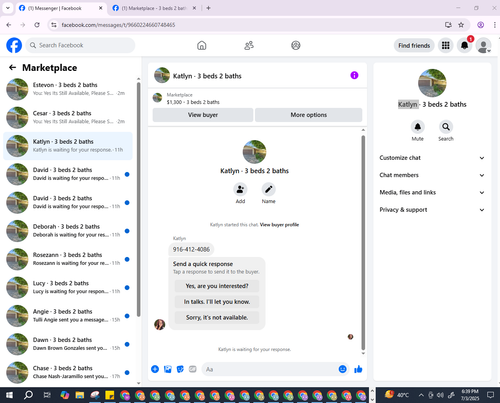Expand Media, files and links section

[432, 192]
